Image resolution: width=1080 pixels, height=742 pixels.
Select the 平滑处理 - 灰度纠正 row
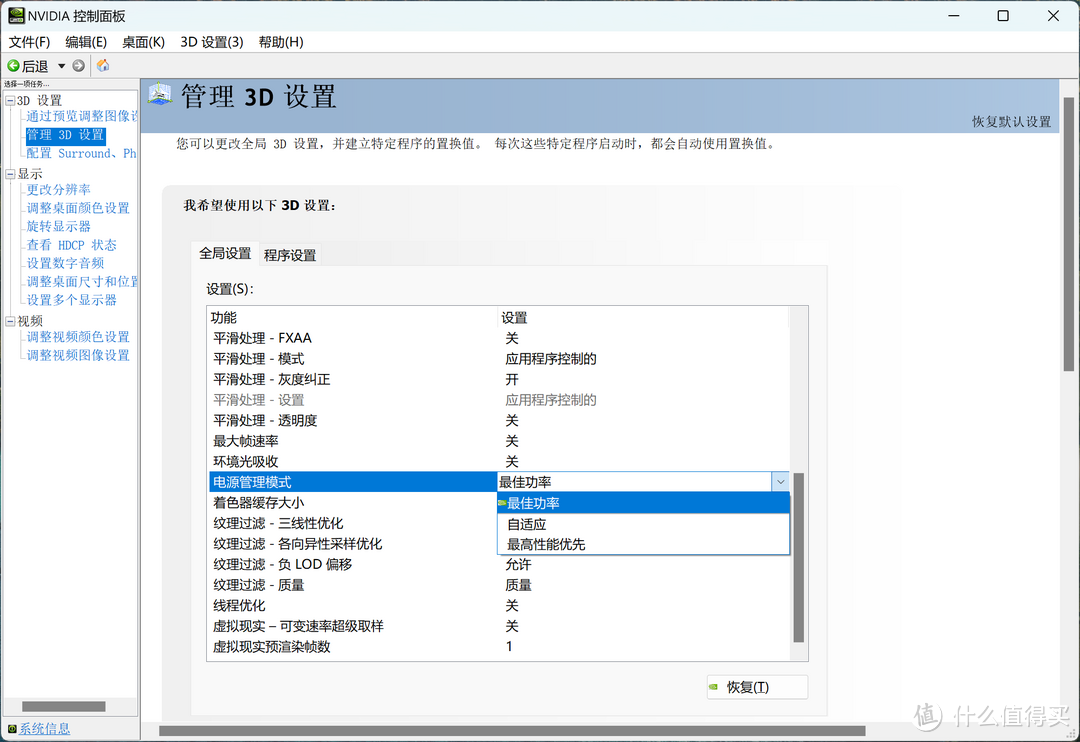coord(498,380)
